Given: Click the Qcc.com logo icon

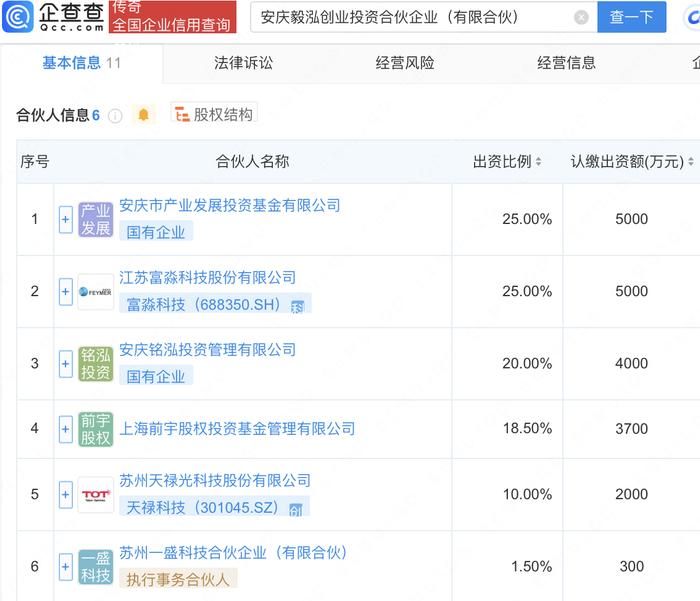Looking at the screenshot, I should coord(18,17).
